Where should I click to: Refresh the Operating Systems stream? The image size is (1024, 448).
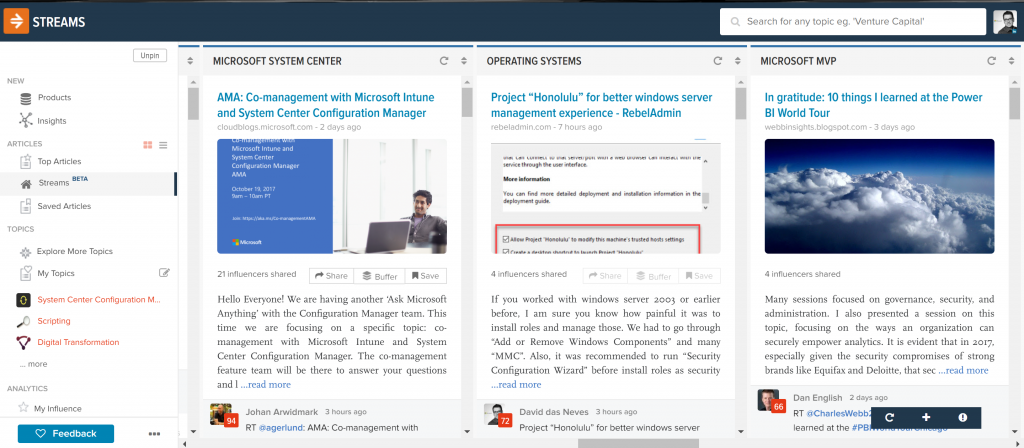pyautogui.click(x=718, y=61)
